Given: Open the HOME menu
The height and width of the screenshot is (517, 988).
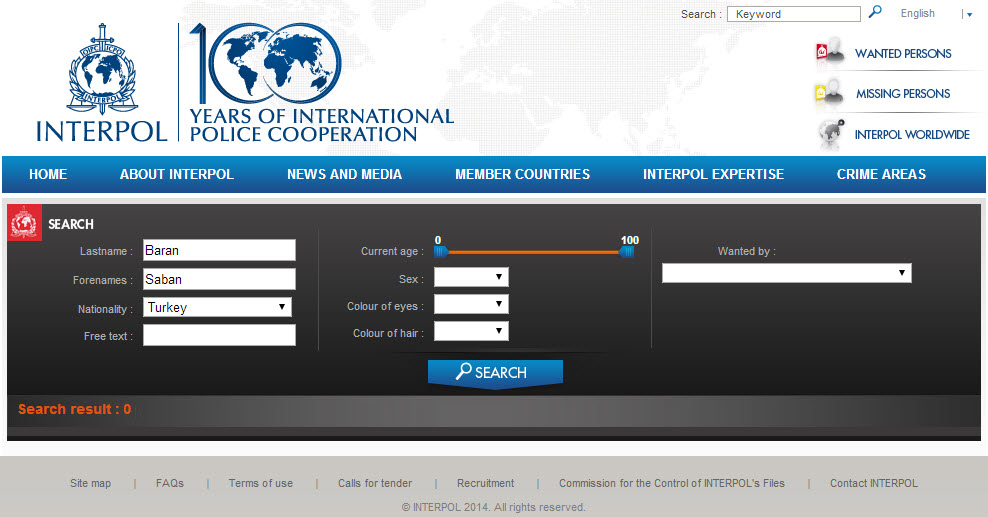Looking at the screenshot, I should tap(48, 174).
